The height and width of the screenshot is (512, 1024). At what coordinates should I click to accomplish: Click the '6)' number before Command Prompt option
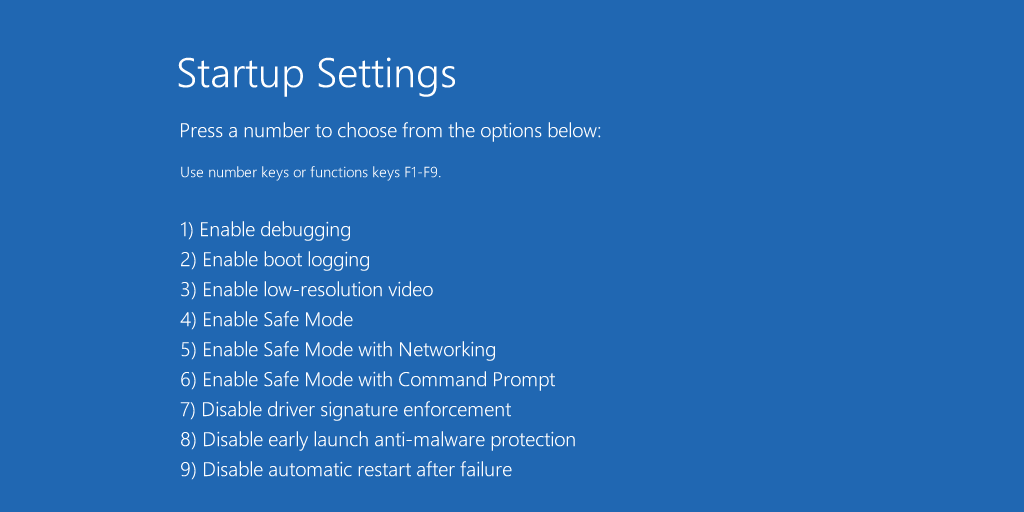point(188,379)
